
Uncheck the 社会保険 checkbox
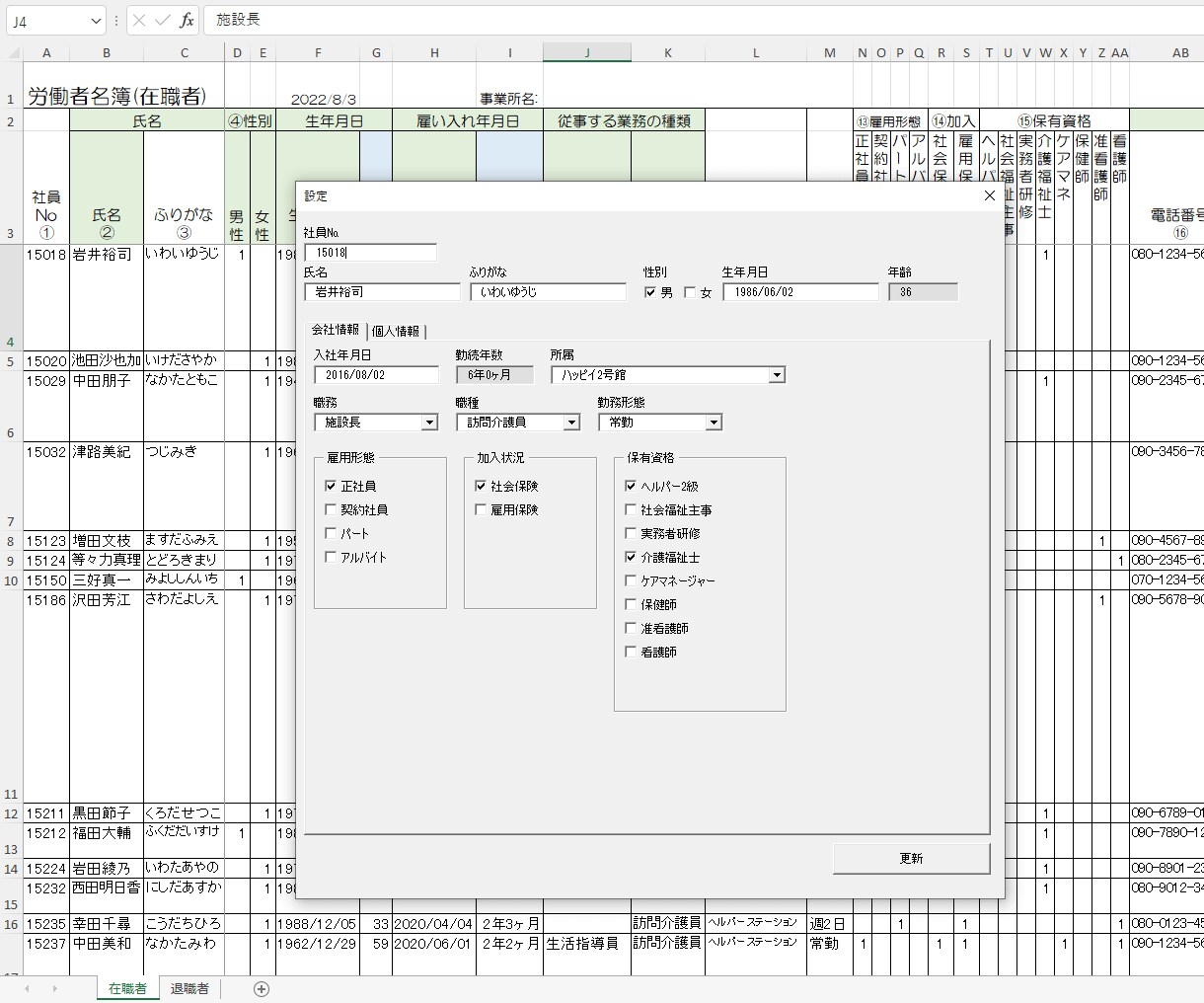481,486
